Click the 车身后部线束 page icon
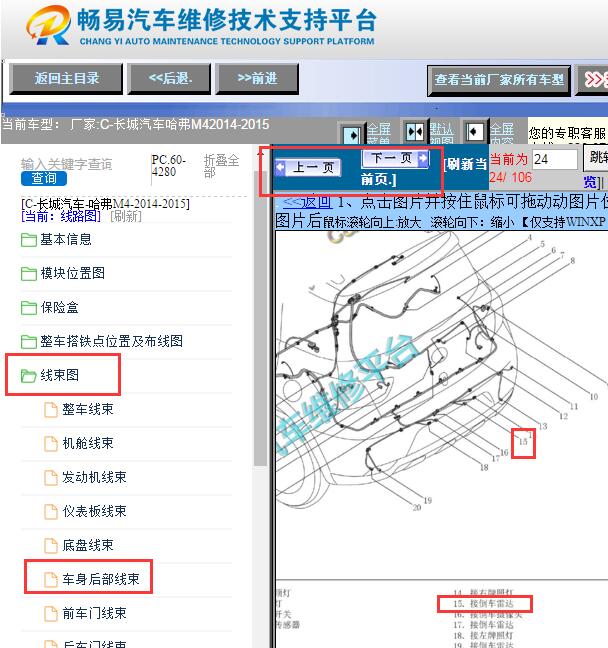The height and width of the screenshot is (648, 608). click(51, 579)
